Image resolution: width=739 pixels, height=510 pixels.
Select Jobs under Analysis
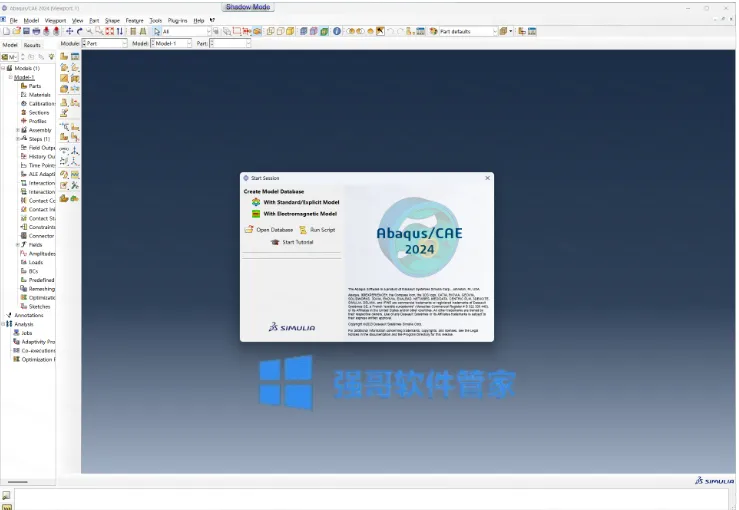click(26, 333)
